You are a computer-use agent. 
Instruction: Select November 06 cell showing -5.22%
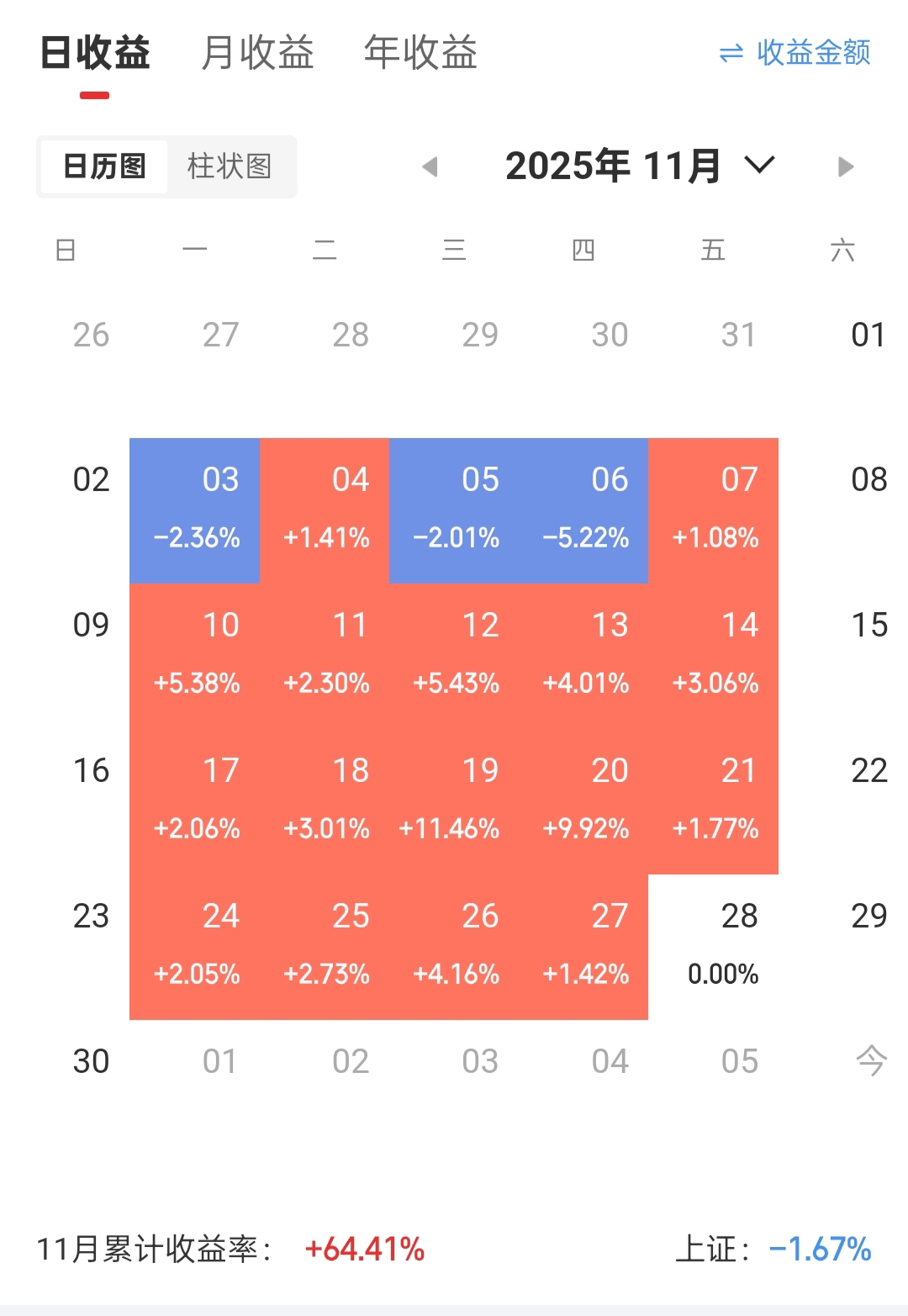tap(583, 510)
